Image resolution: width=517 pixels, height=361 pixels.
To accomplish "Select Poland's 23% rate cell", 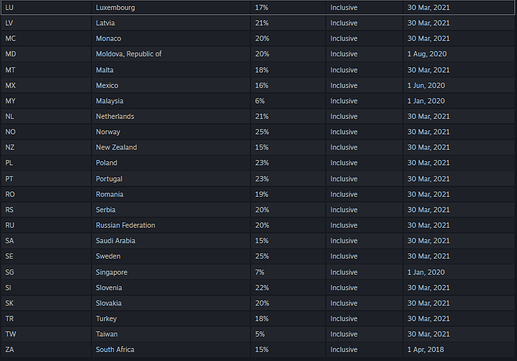I will 288,163.
